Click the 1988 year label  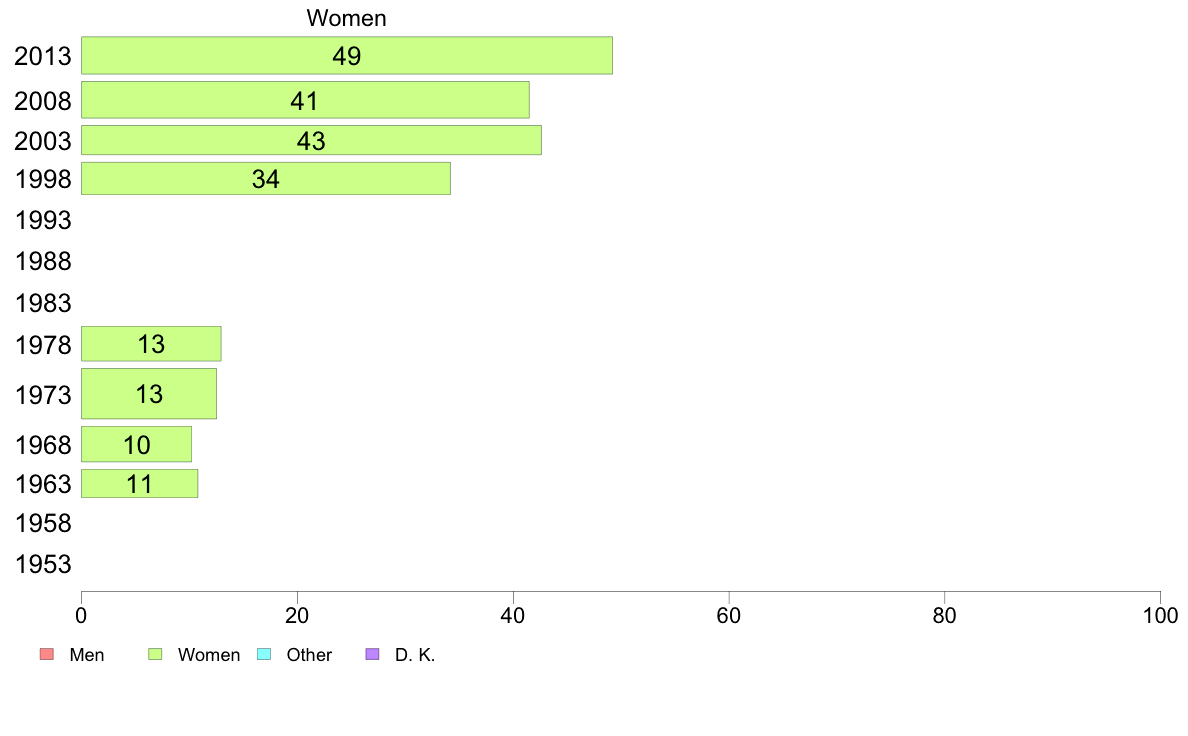43,262
